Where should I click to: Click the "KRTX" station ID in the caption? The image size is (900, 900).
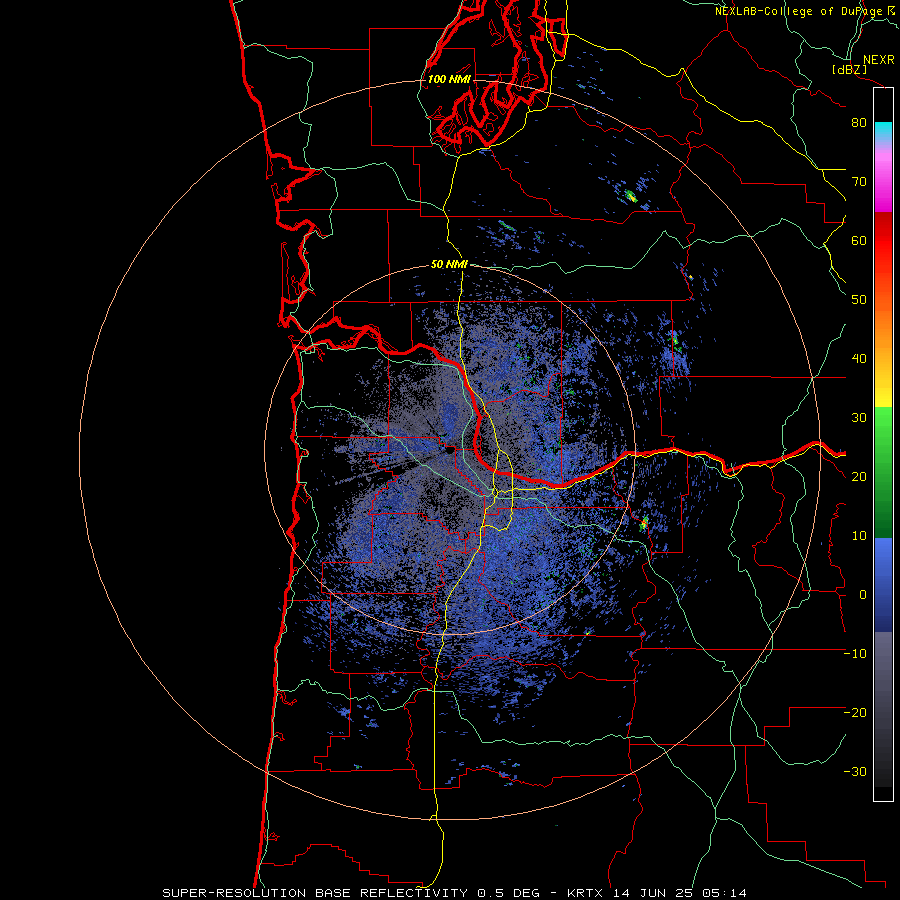pyautogui.click(x=585, y=893)
